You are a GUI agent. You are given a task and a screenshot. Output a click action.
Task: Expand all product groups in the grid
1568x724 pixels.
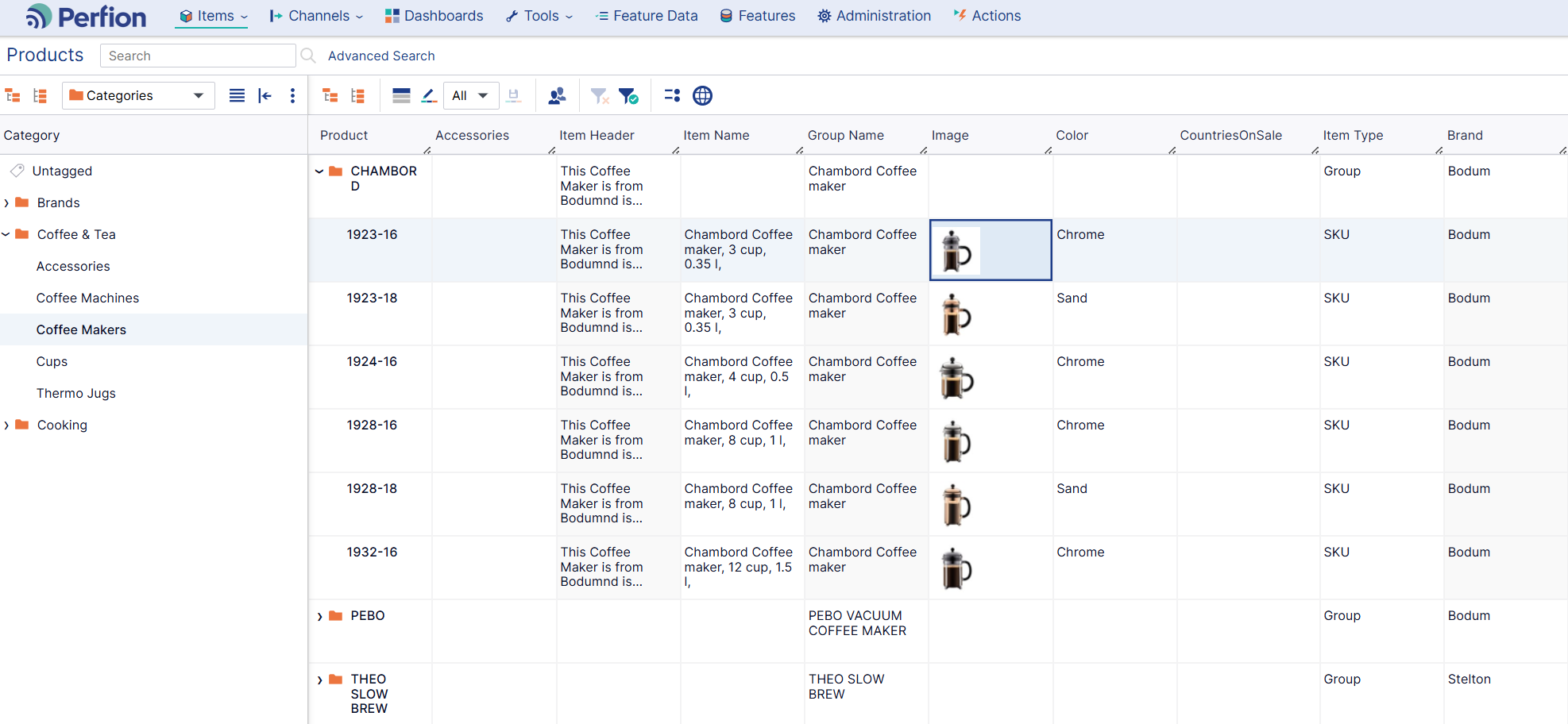point(330,96)
